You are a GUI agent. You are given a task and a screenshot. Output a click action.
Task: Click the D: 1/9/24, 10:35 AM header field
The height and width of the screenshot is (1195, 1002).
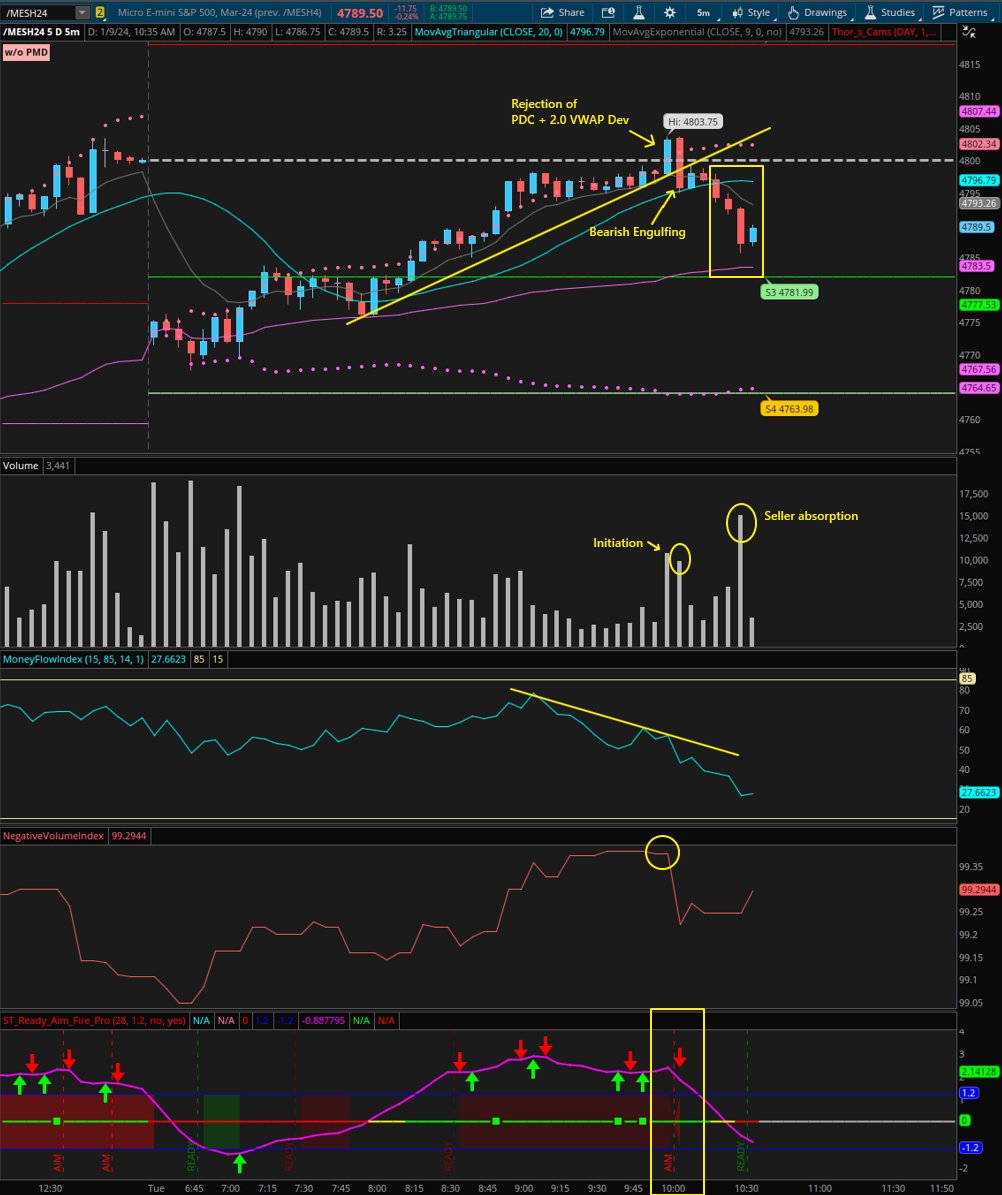[x=131, y=32]
